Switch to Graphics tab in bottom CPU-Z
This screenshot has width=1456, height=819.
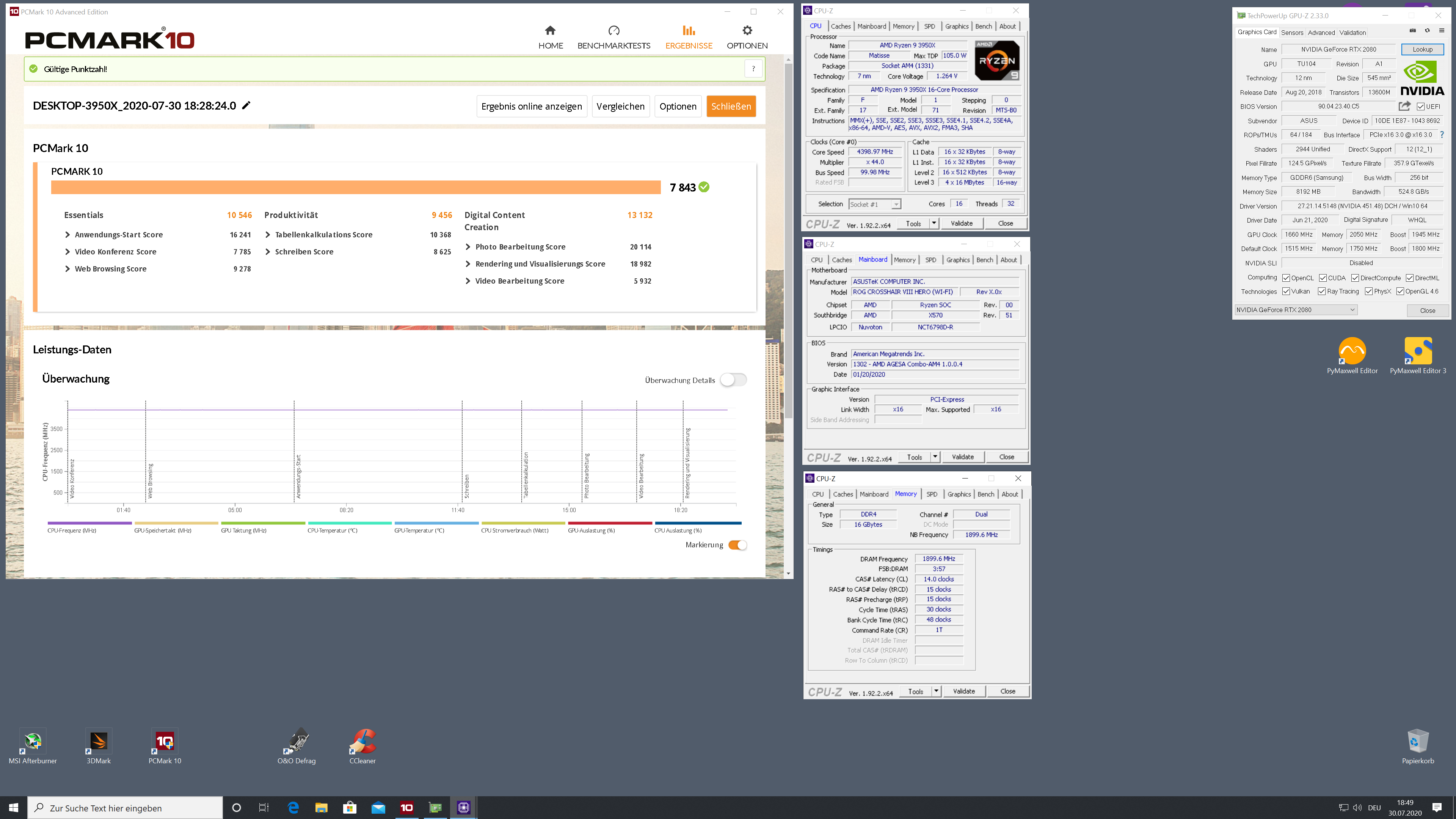click(959, 494)
